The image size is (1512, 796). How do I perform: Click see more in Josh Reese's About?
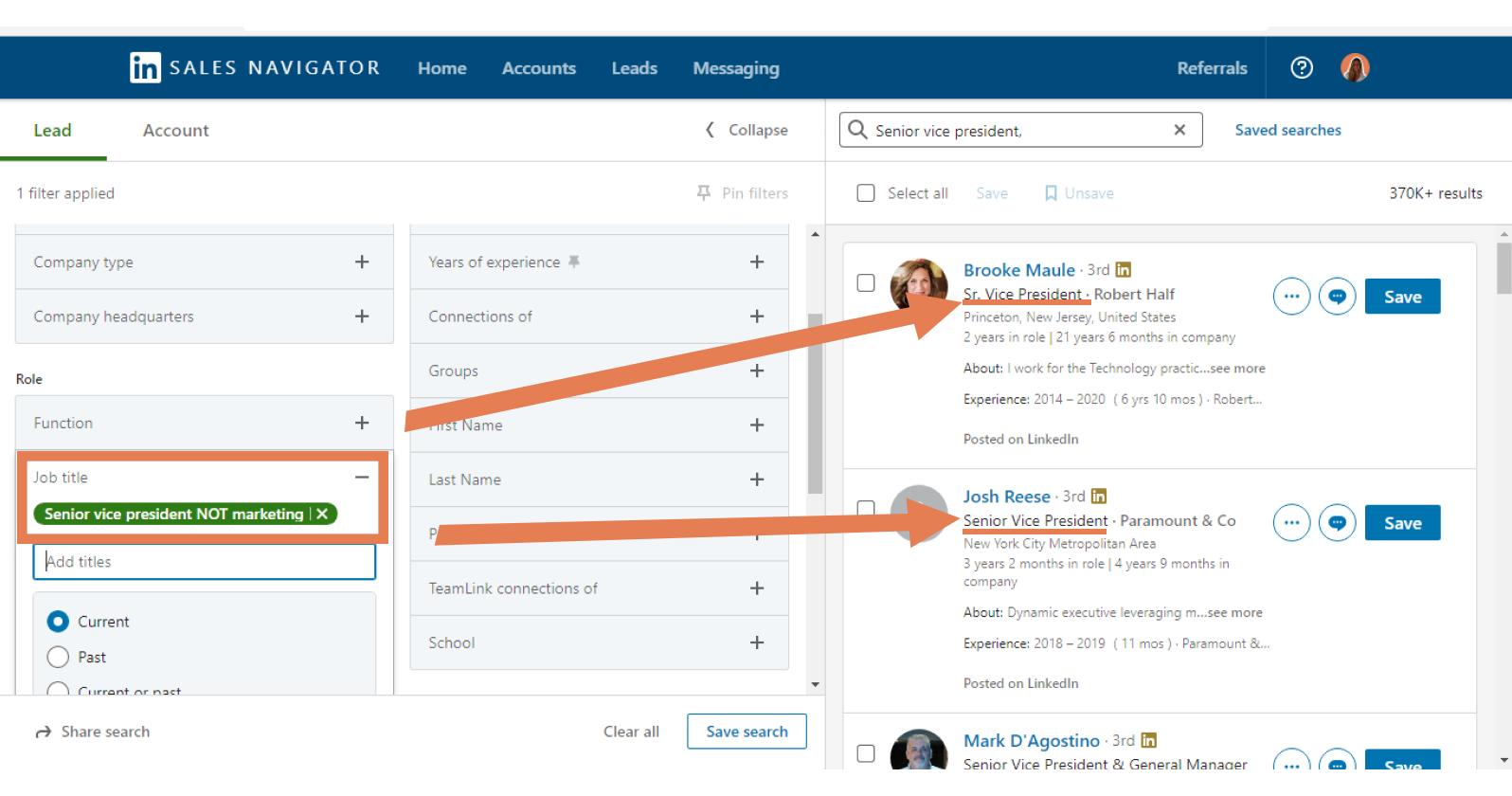coord(1234,613)
